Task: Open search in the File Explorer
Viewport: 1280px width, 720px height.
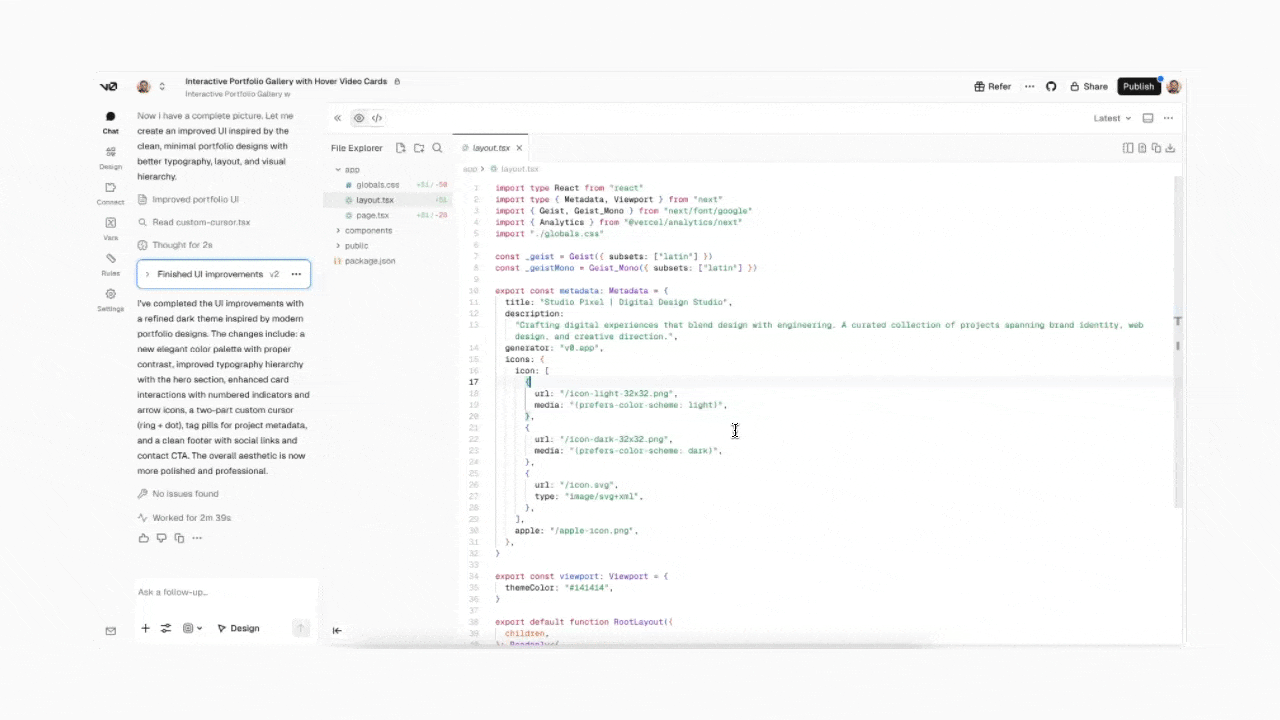Action: [437, 147]
